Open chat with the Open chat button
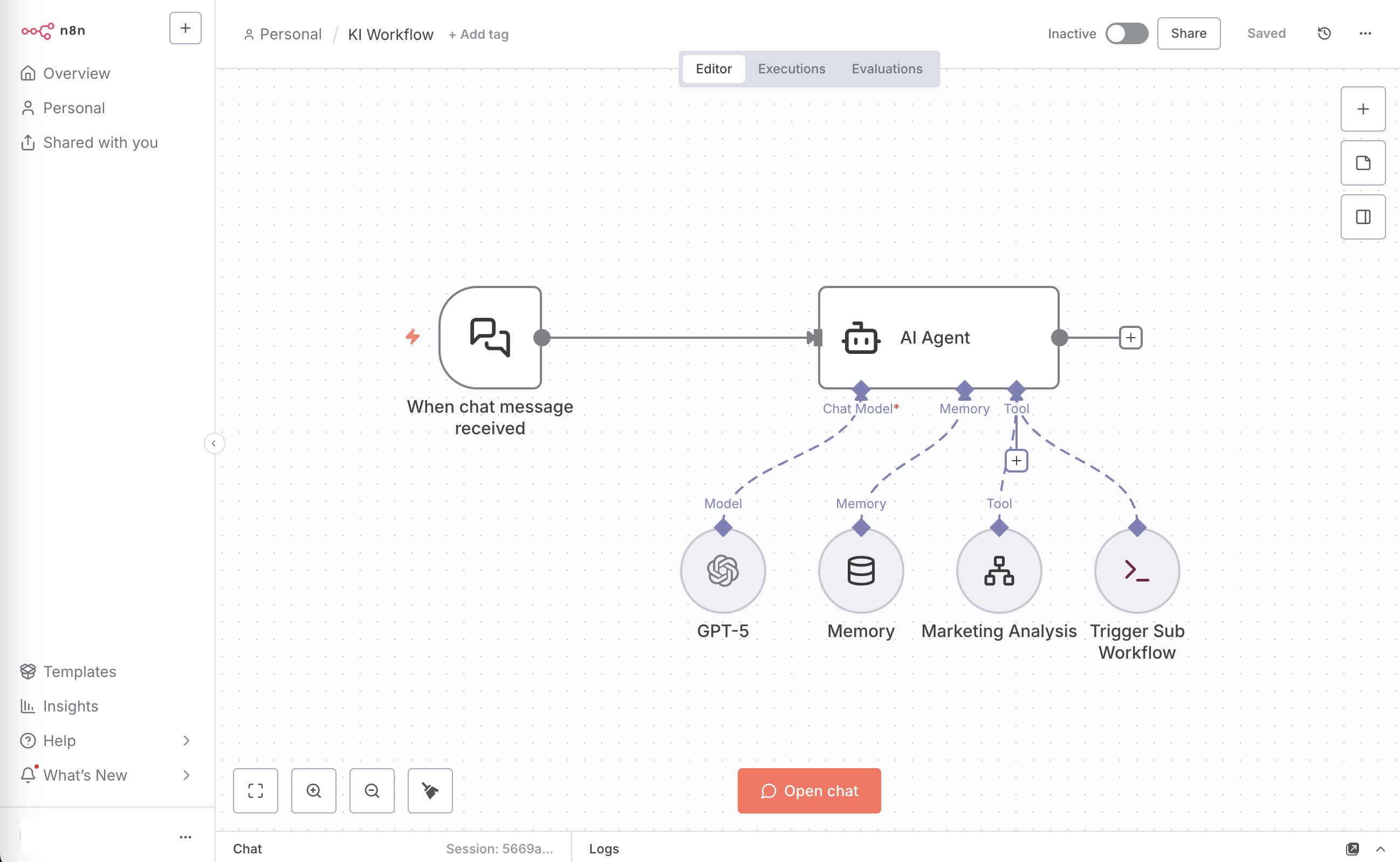This screenshot has width=1400, height=862. pyautogui.click(x=808, y=791)
